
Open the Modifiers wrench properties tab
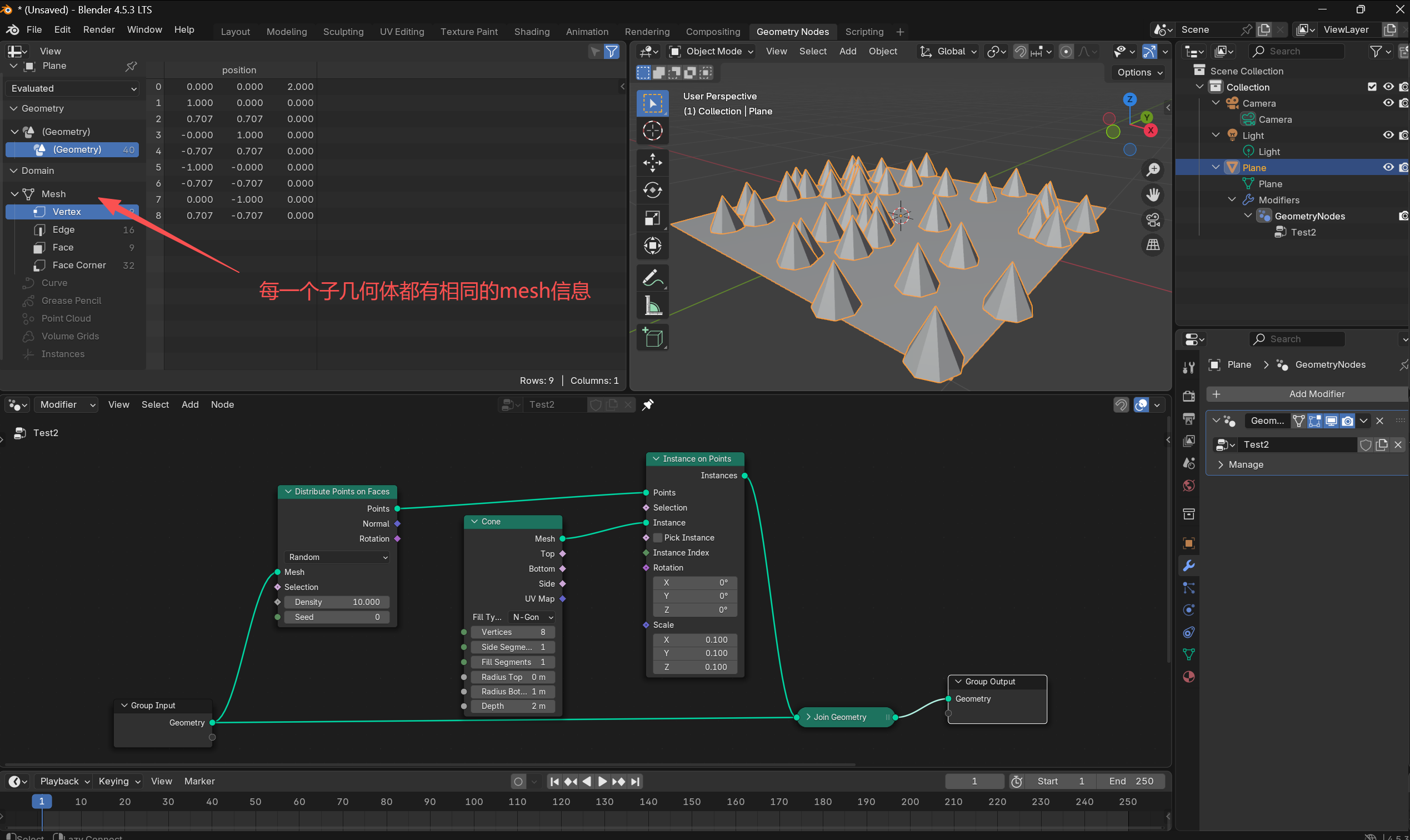(1188, 566)
